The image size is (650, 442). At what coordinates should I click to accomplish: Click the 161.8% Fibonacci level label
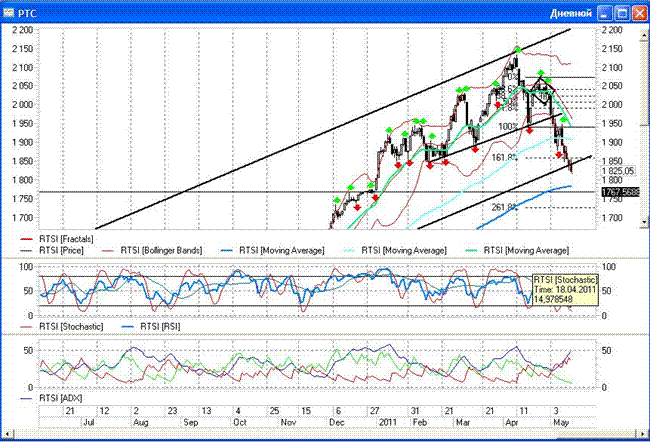point(504,158)
